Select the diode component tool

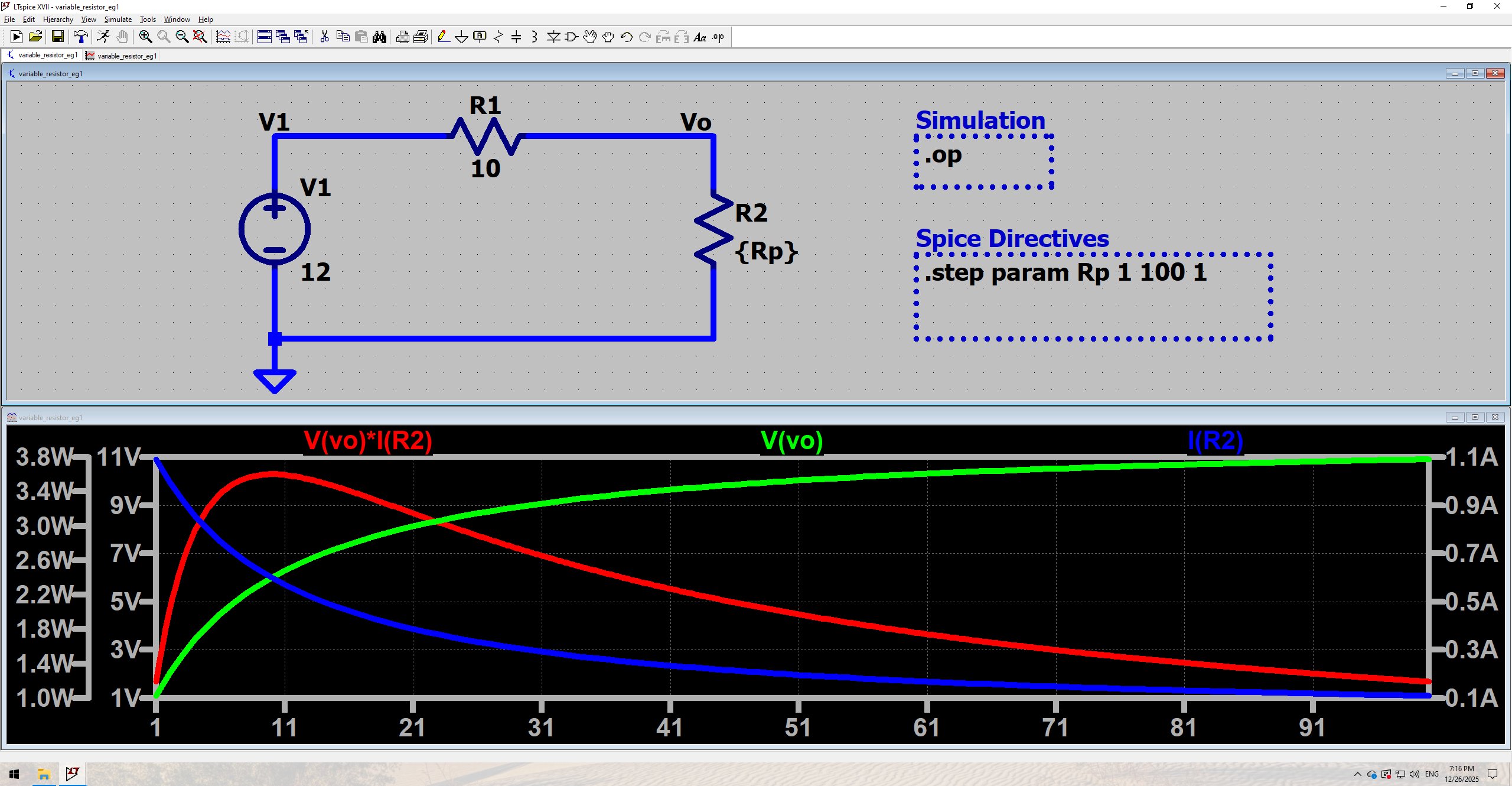point(553,37)
